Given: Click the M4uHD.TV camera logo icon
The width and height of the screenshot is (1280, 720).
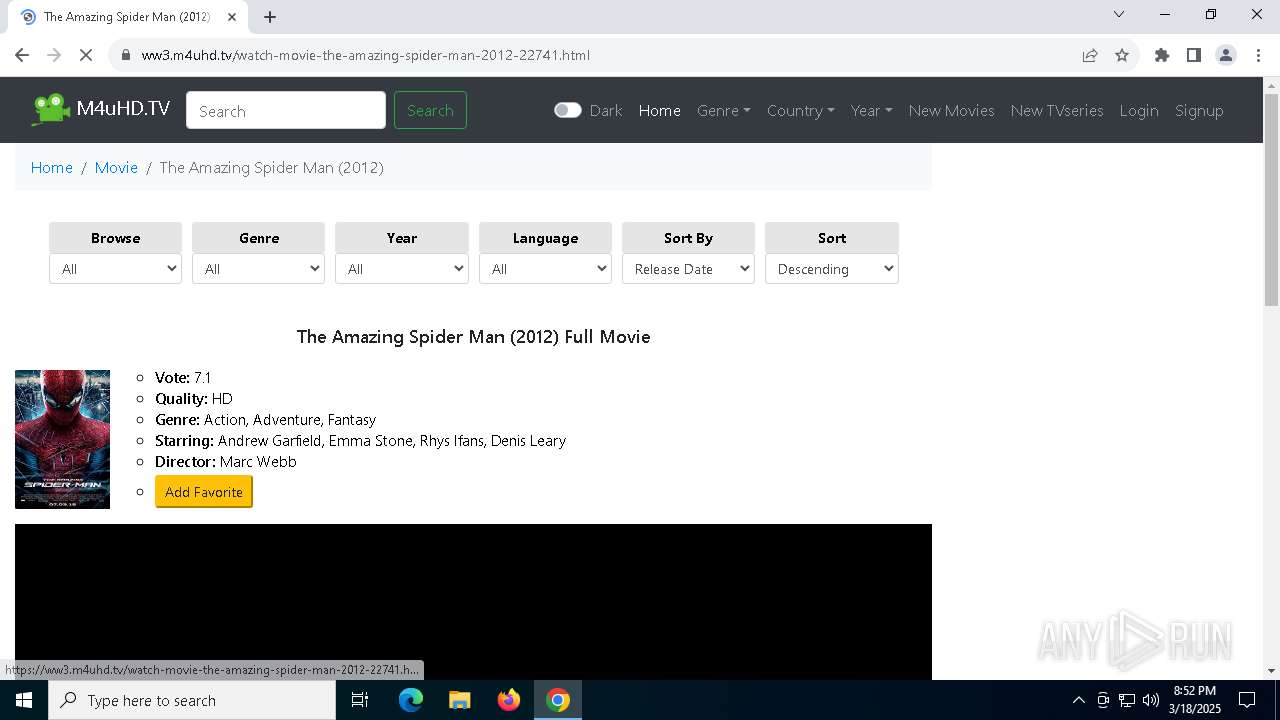Looking at the screenshot, I should click(x=50, y=109).
